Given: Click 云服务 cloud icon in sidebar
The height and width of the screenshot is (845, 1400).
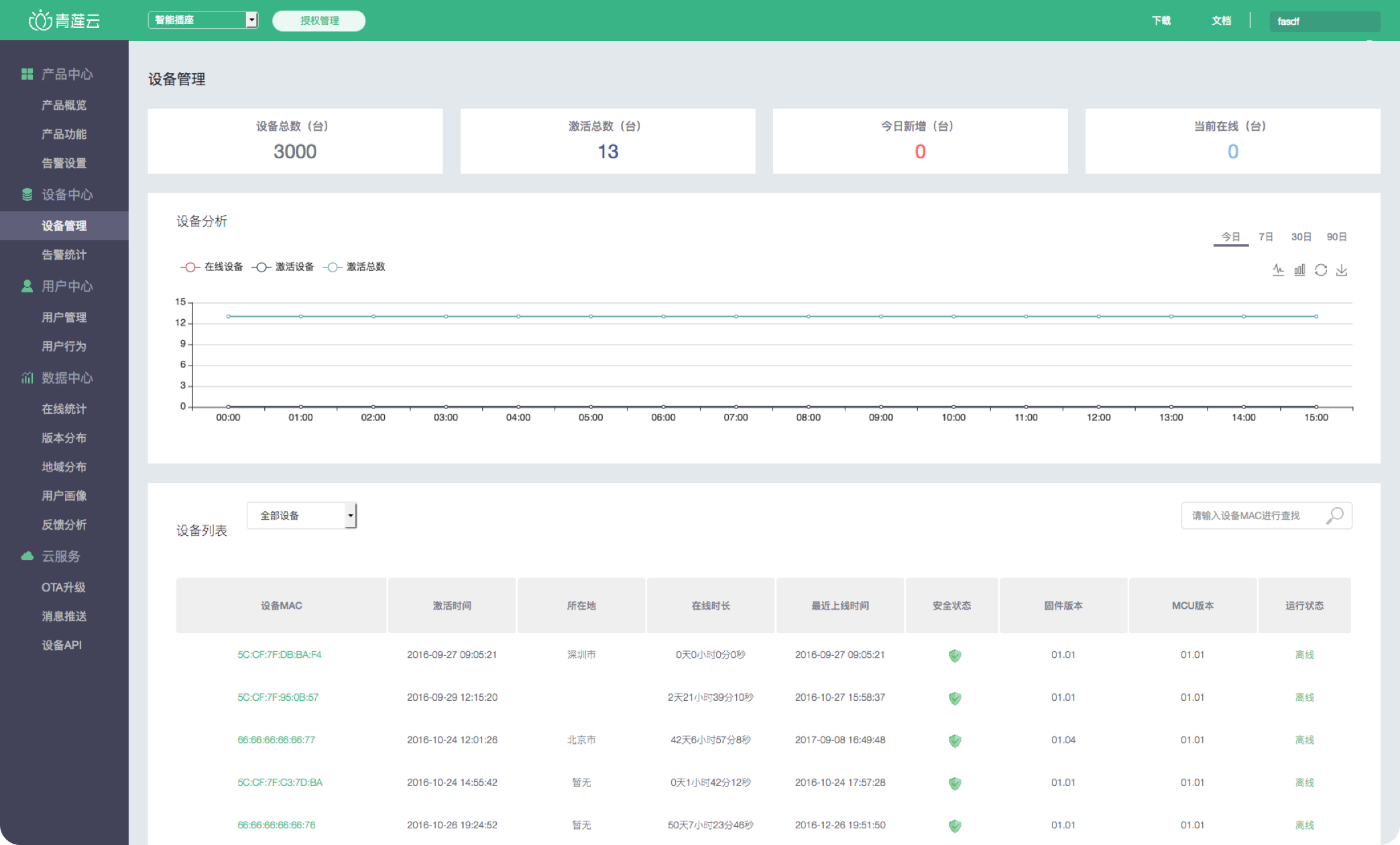Looking at the screenshot, I should [x=27, y=556].
